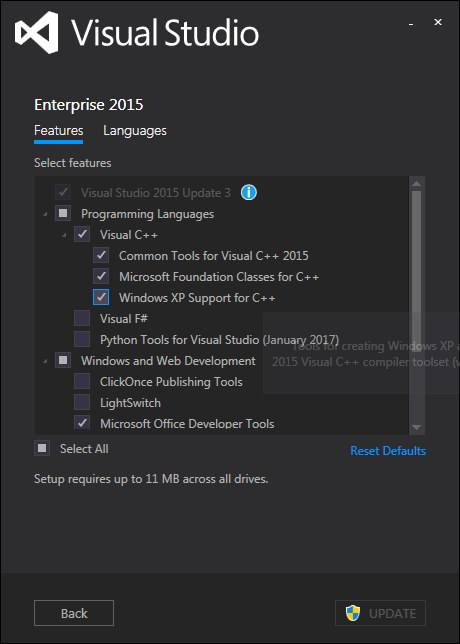Uncheck Microsoft Foundation Classes for C++
Screen dimensions: 460x644
point(101,276)
